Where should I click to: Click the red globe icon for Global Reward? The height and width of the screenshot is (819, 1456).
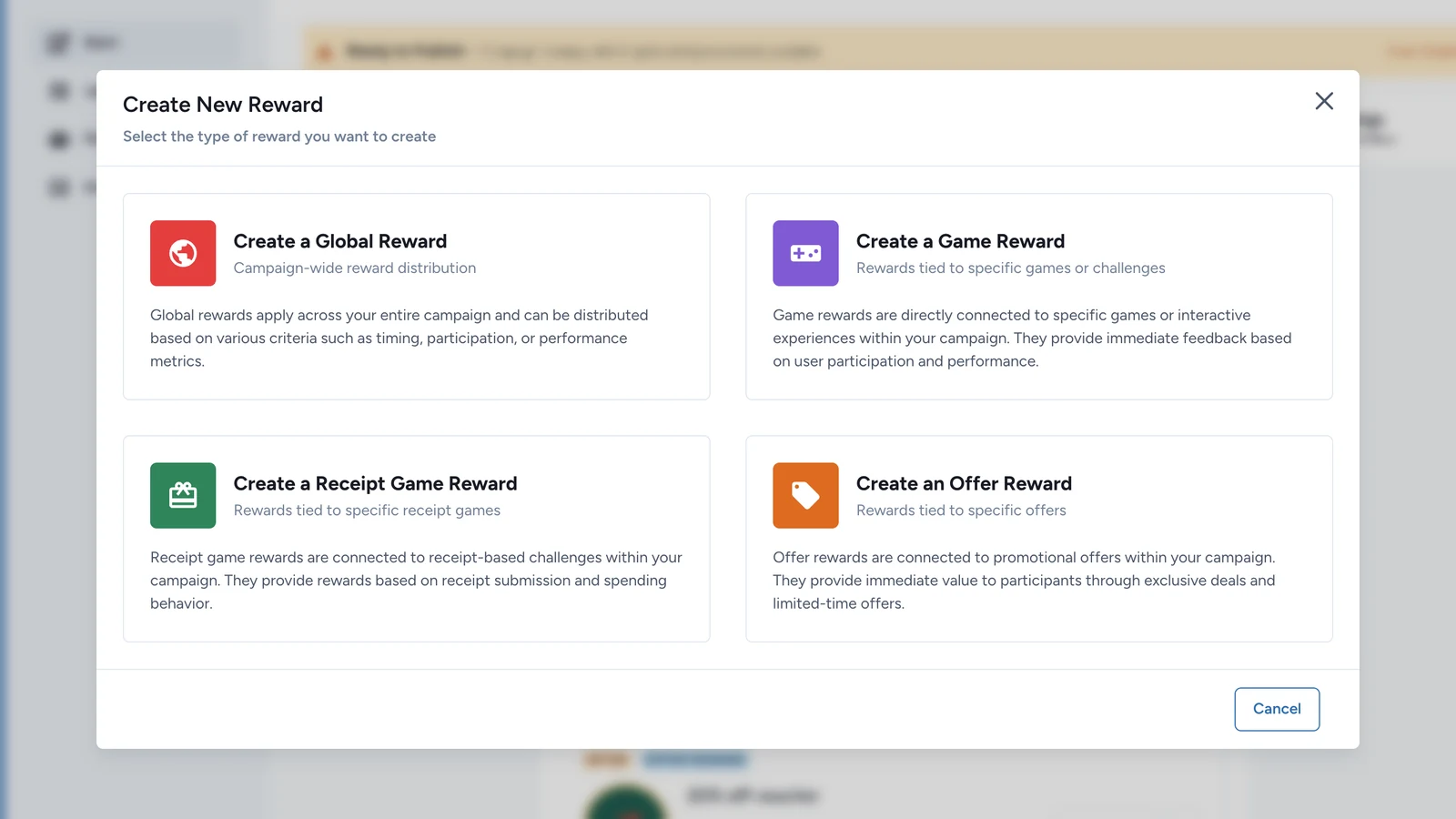click(183, 253)
